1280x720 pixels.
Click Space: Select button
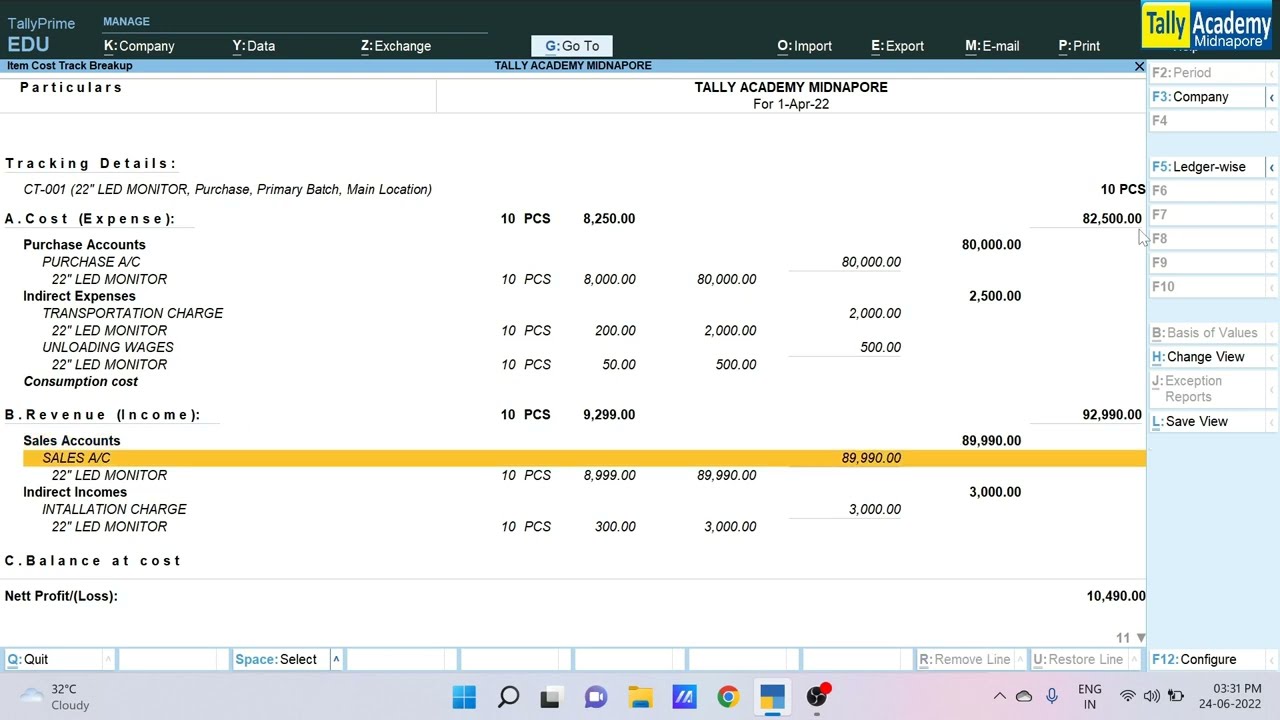tap(282, 659)
